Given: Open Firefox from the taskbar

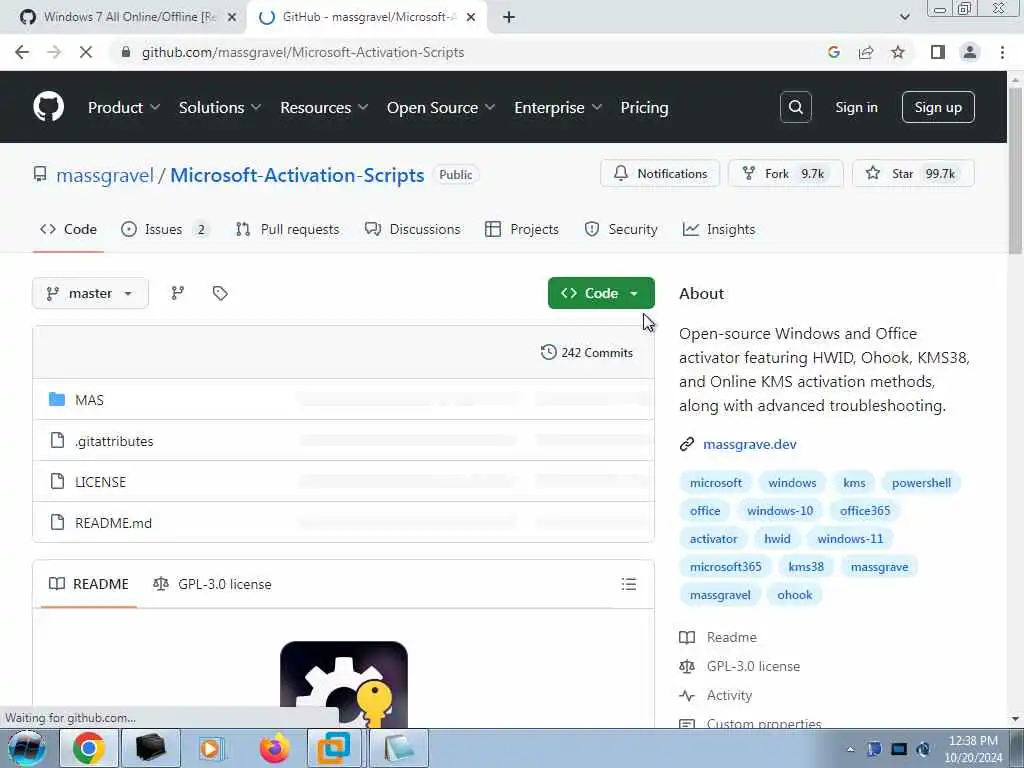Looking at the screenshot, I should tap(274, 748).
